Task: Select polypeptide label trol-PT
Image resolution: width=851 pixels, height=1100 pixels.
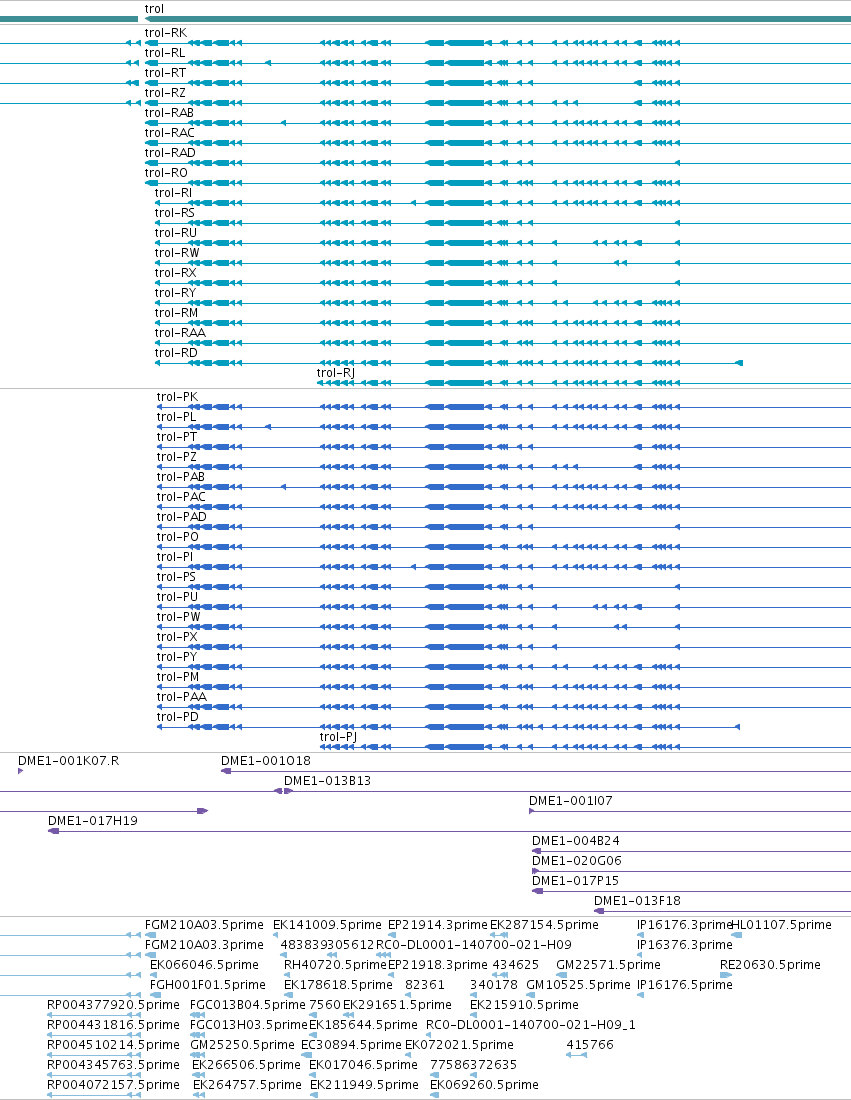Action: pos(177,437)
